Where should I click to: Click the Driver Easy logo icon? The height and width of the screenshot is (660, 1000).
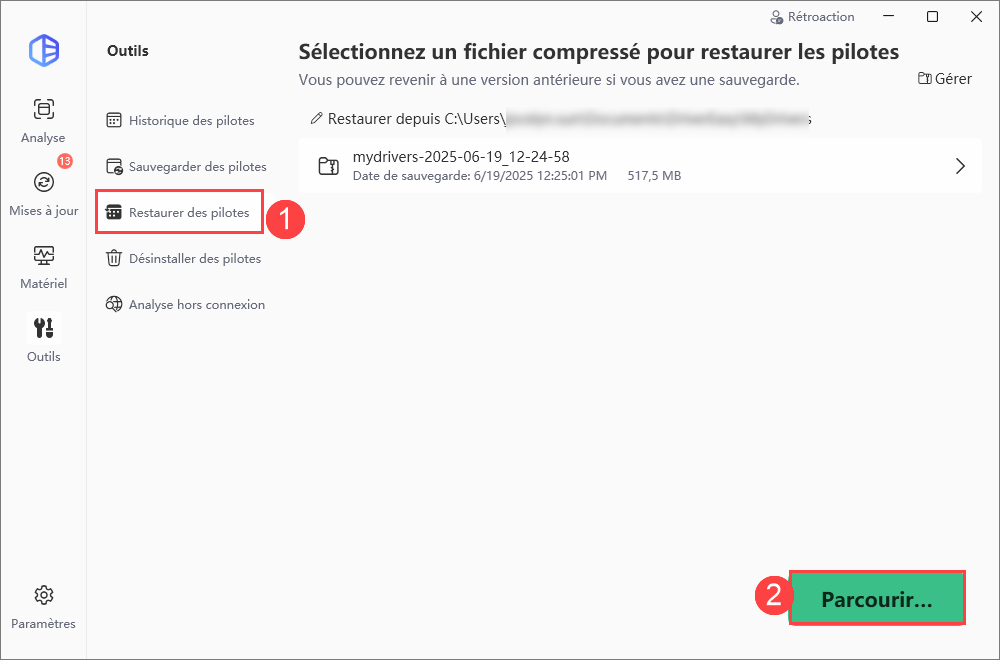click(x=44, y=50)
